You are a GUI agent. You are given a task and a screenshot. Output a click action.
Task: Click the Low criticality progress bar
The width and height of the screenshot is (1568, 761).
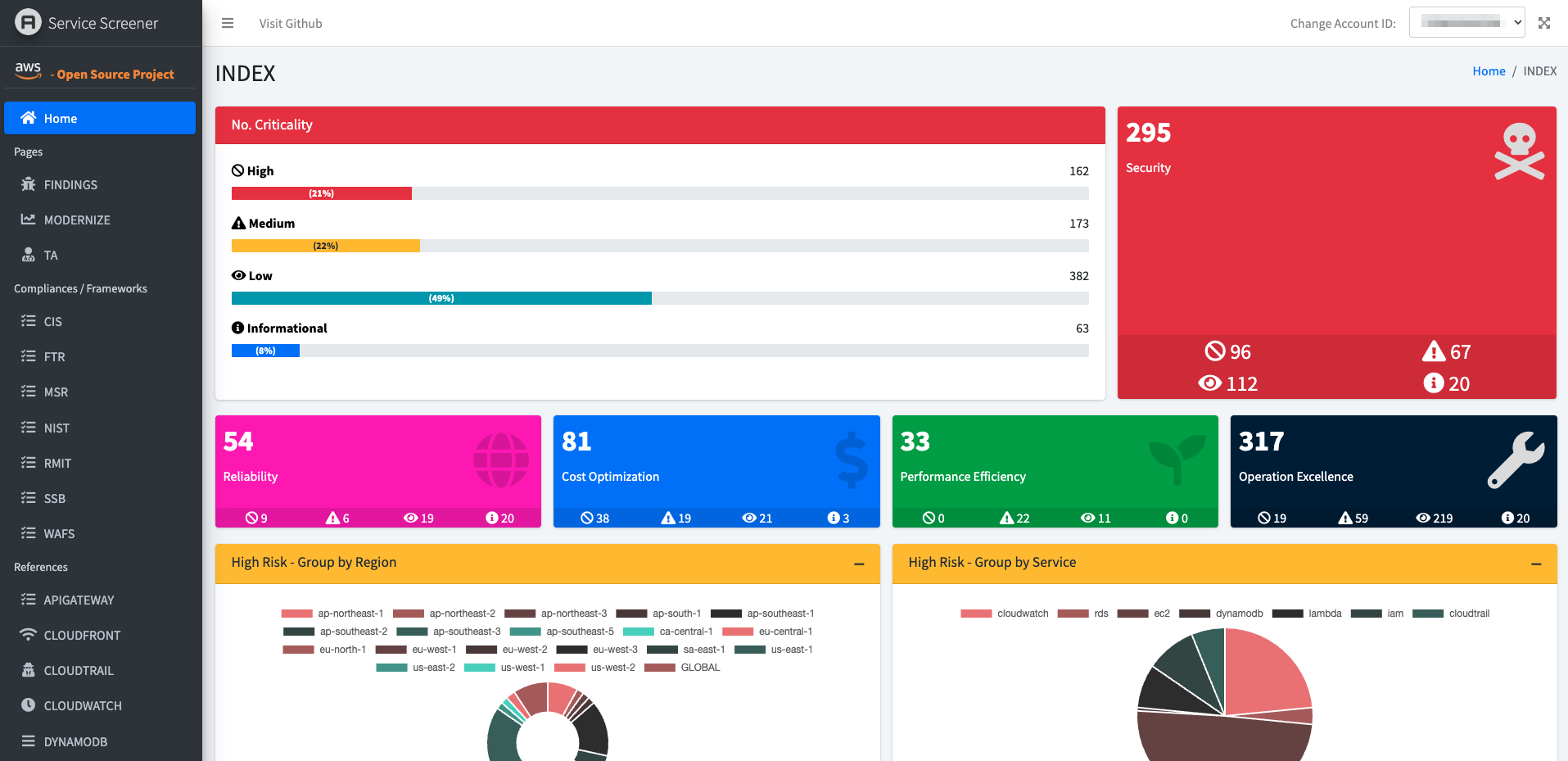tap(441, 298)
